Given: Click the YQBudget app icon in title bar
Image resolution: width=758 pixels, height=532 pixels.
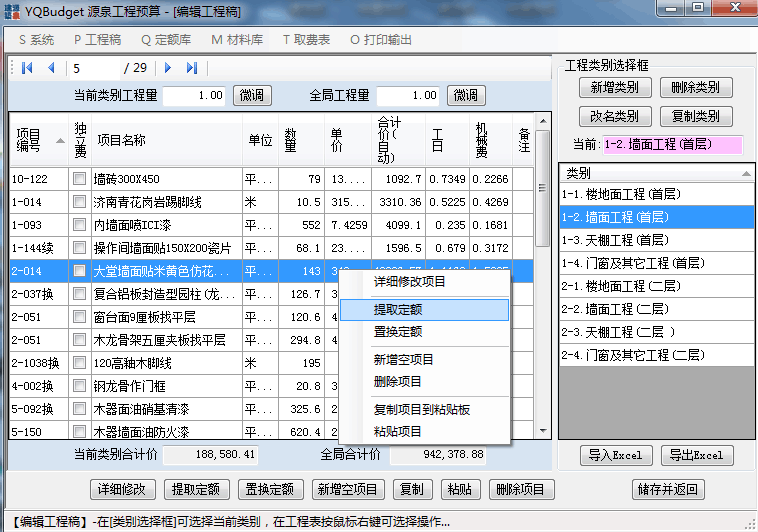Looking at the screenshot, I should click(12, 11).
